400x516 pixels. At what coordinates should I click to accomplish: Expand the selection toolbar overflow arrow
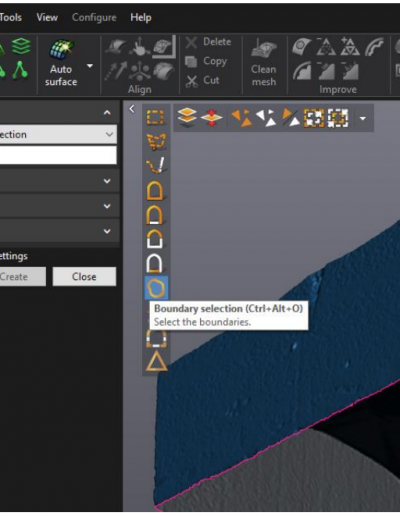[363, 118]
